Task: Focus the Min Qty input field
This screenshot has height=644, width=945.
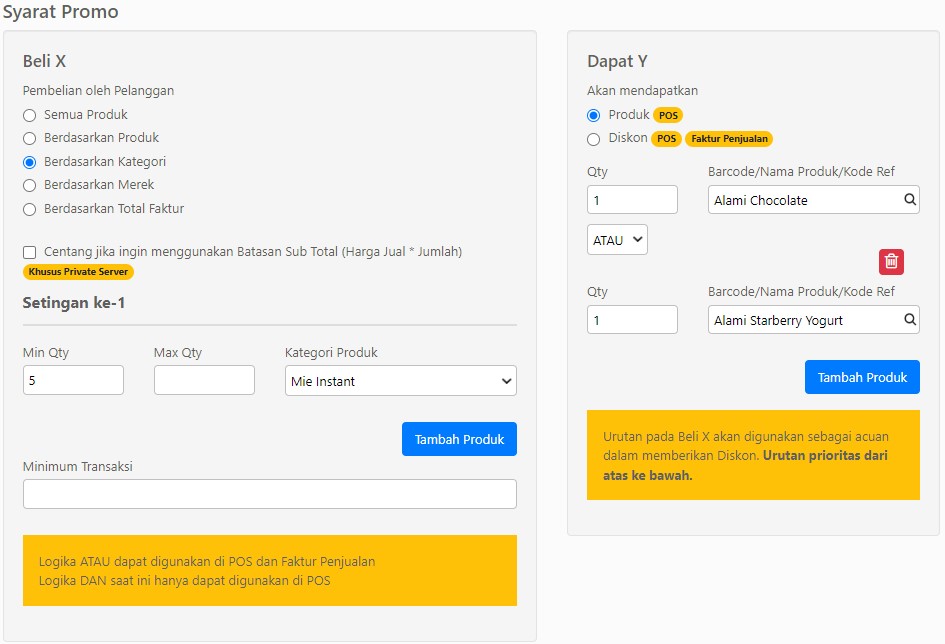Action: point(74,380)
